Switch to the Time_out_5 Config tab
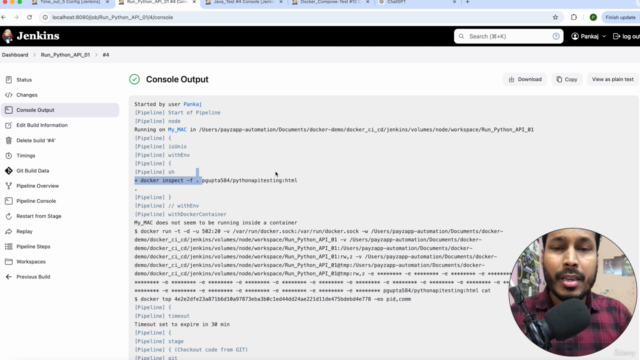640x360 pixels. [x=70, y=2]
